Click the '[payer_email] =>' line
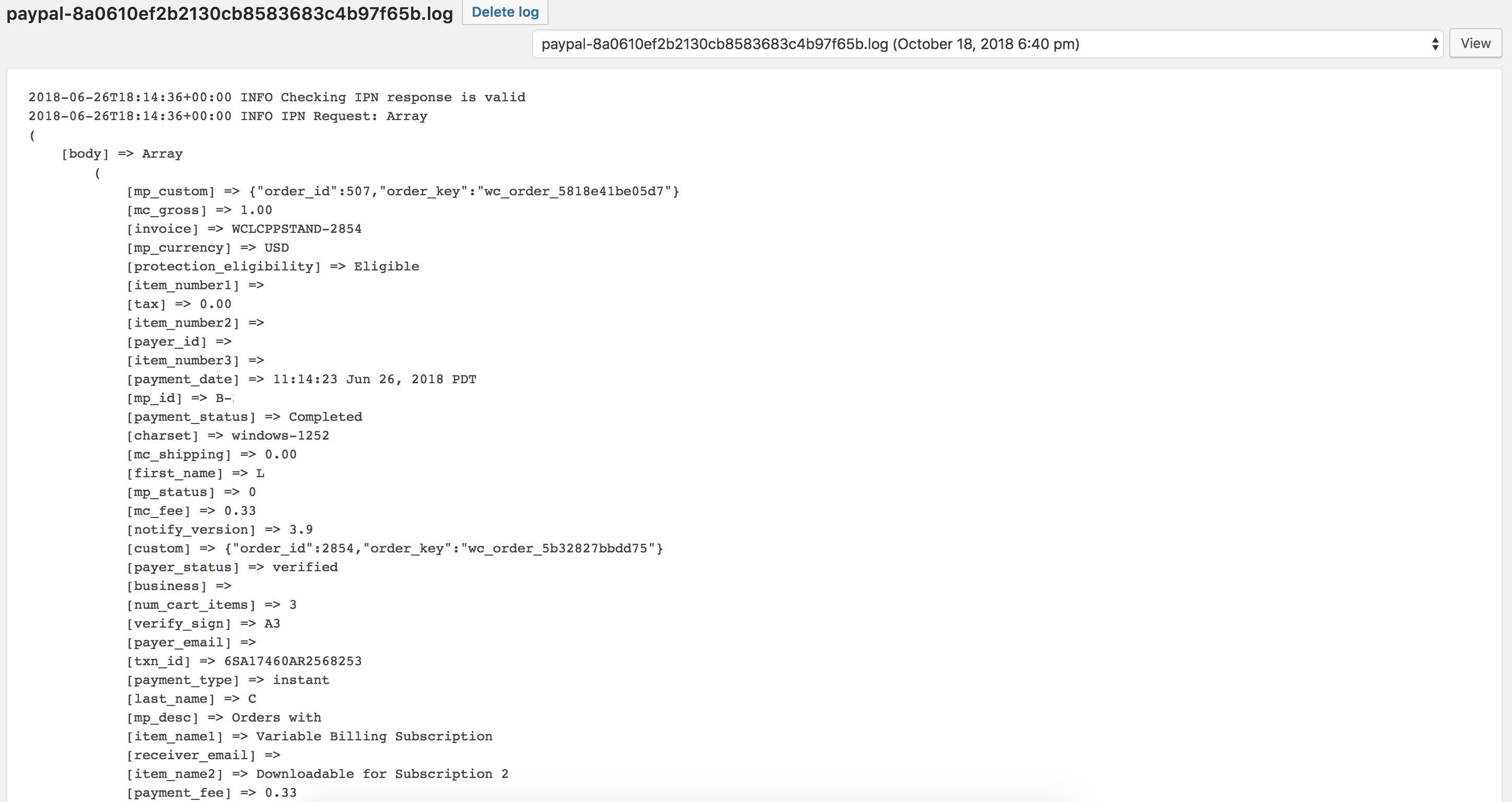1512x802 pixels. [191, 642]
